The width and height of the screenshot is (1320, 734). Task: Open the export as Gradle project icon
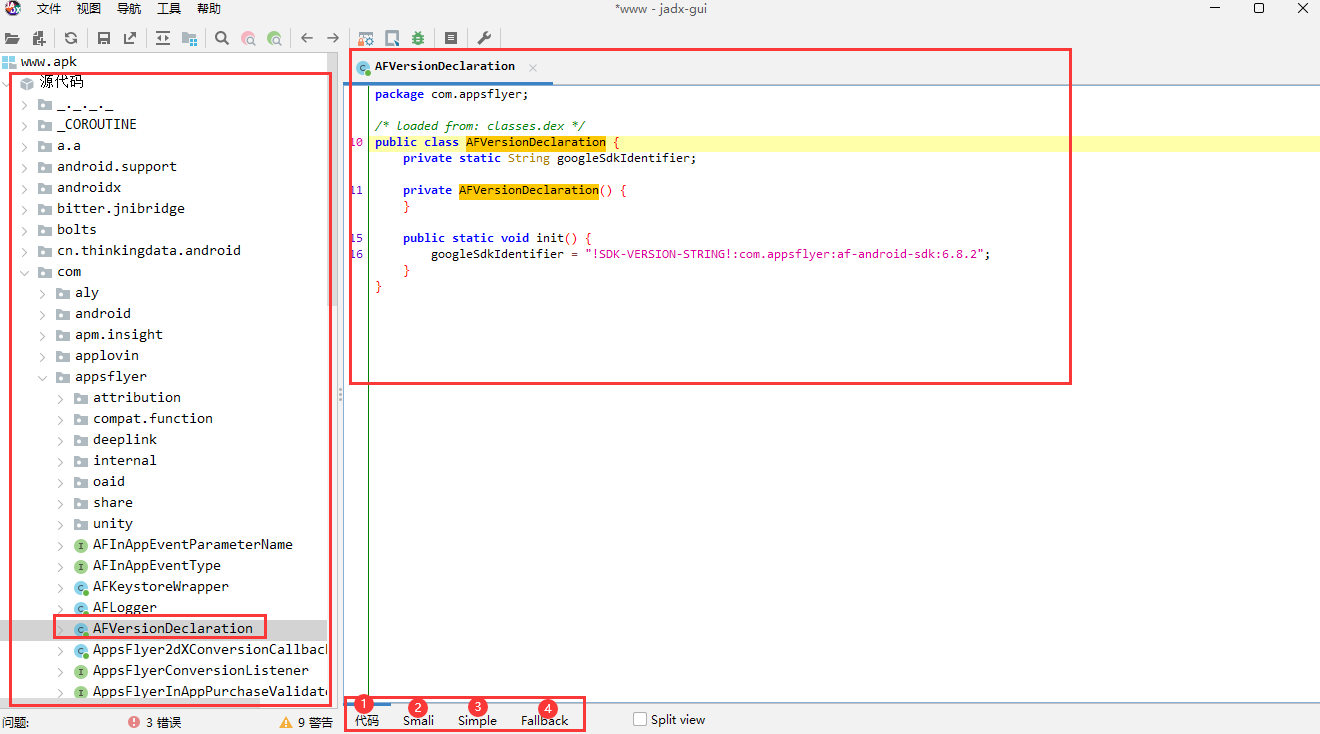130,38
